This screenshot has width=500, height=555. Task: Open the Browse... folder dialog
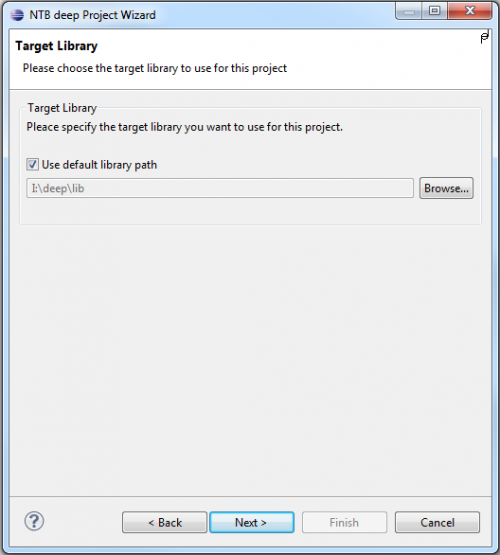tap(446, 188)
